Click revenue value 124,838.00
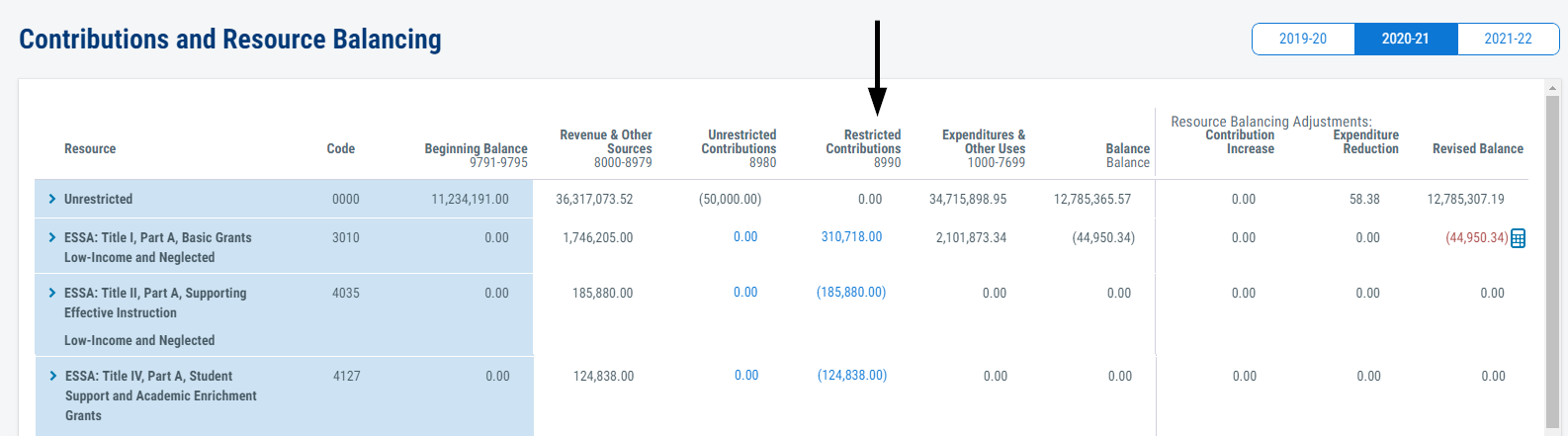The width and height of the screenshot is (1568, 436). 604,376
